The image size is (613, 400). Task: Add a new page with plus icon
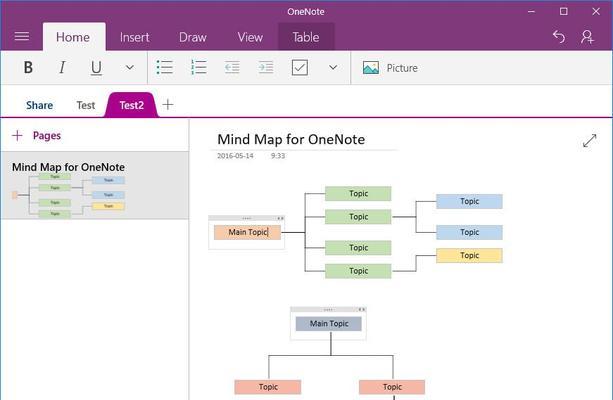click(17, 136)
